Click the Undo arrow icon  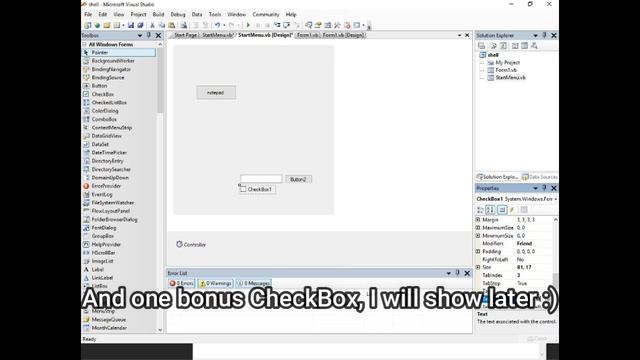217,25
